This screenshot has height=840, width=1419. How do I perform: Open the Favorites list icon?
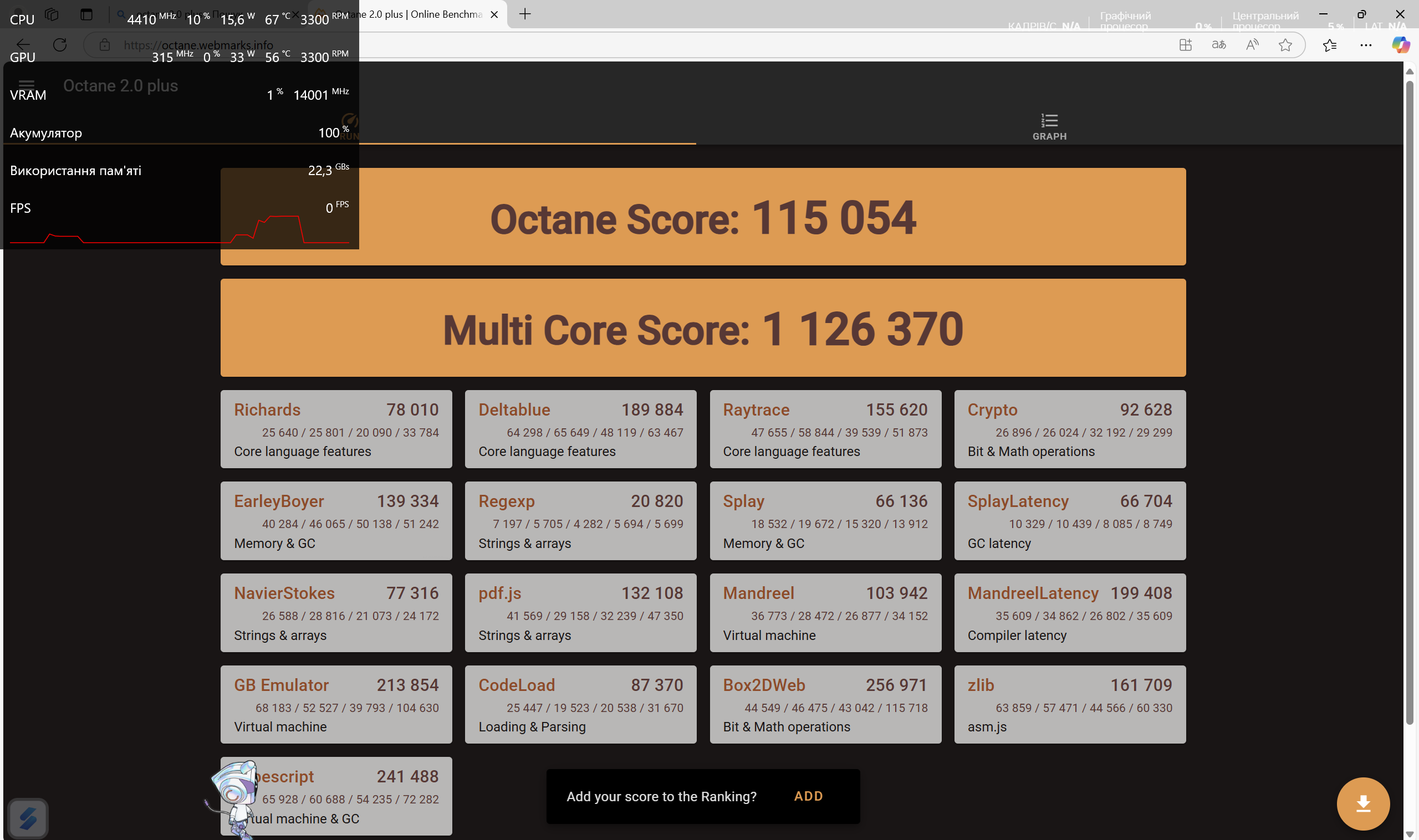point(1330,45)
